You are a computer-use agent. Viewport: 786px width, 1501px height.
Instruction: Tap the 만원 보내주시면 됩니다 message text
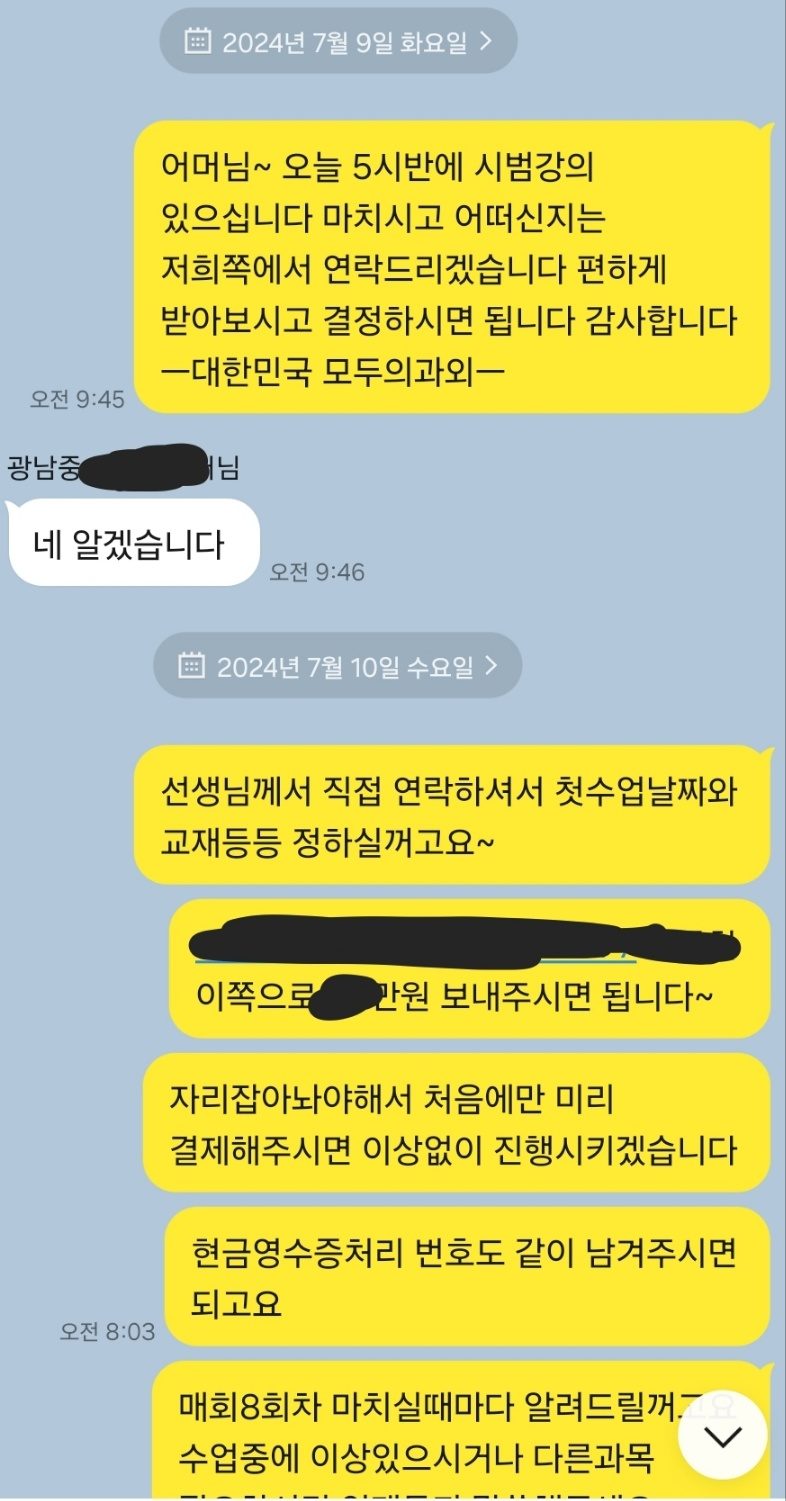tap(548, 996)
